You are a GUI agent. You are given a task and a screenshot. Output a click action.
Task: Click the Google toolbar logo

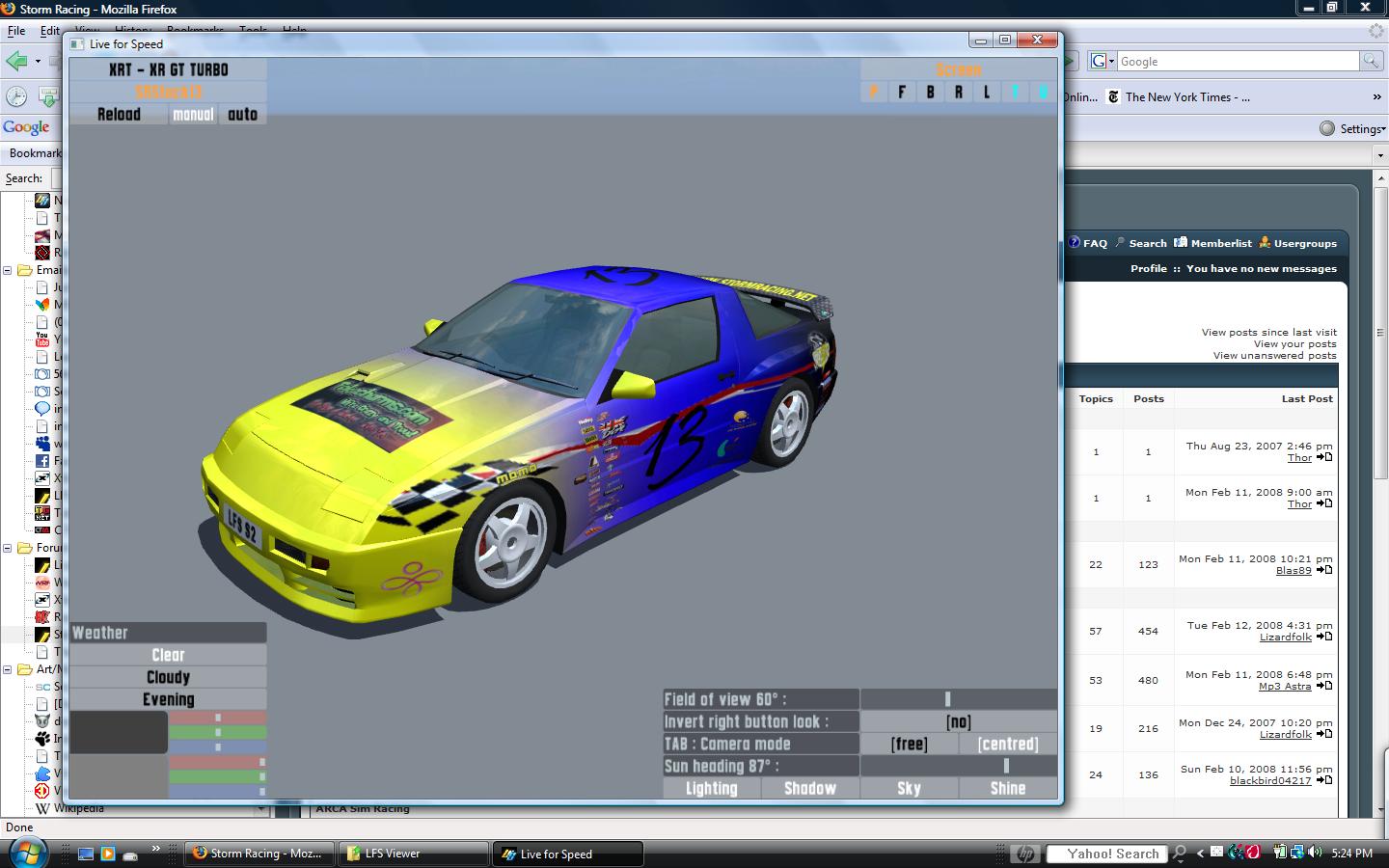(x=26, y=127)
